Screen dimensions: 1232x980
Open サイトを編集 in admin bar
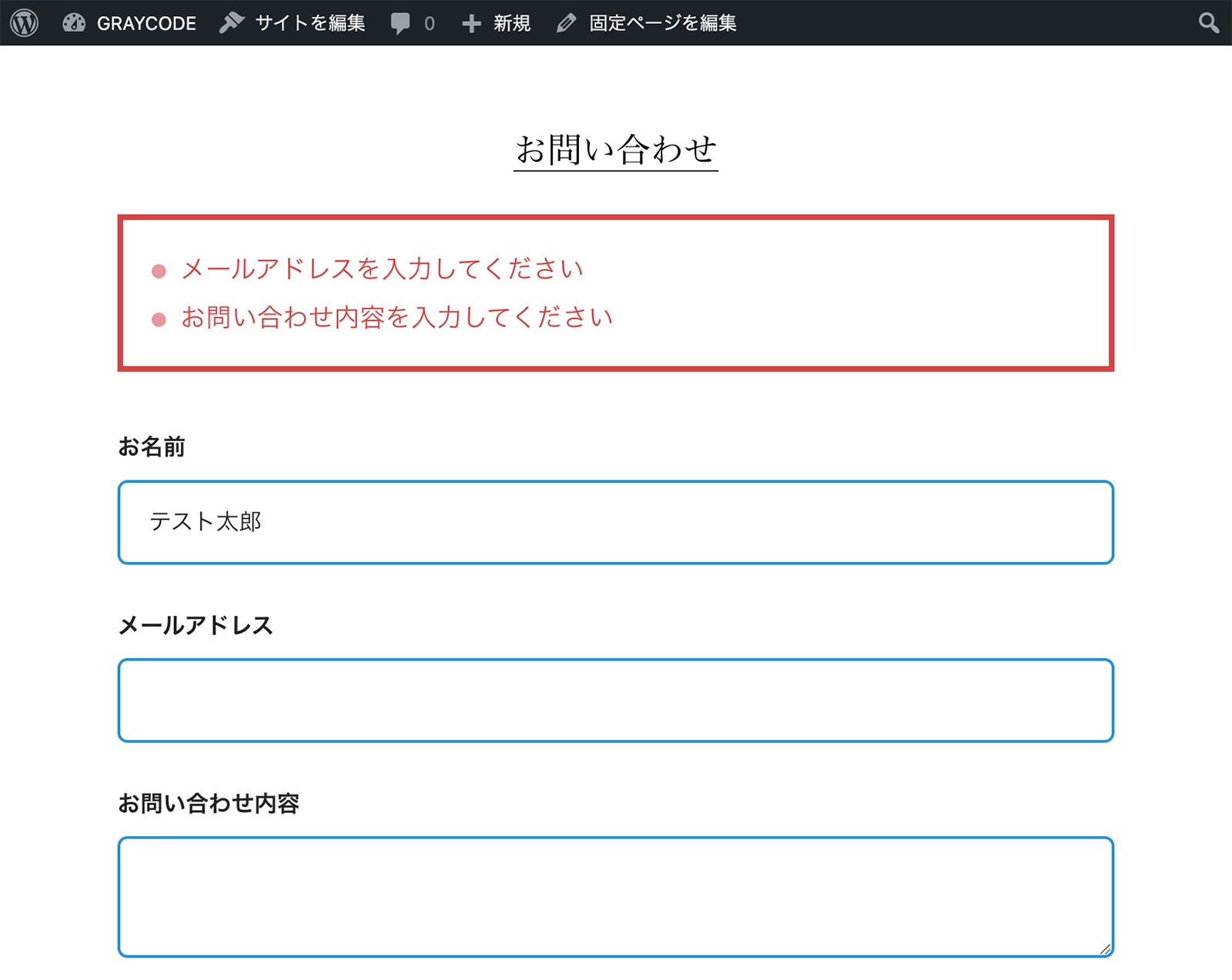pyautogui.click(x=310, y=23)
